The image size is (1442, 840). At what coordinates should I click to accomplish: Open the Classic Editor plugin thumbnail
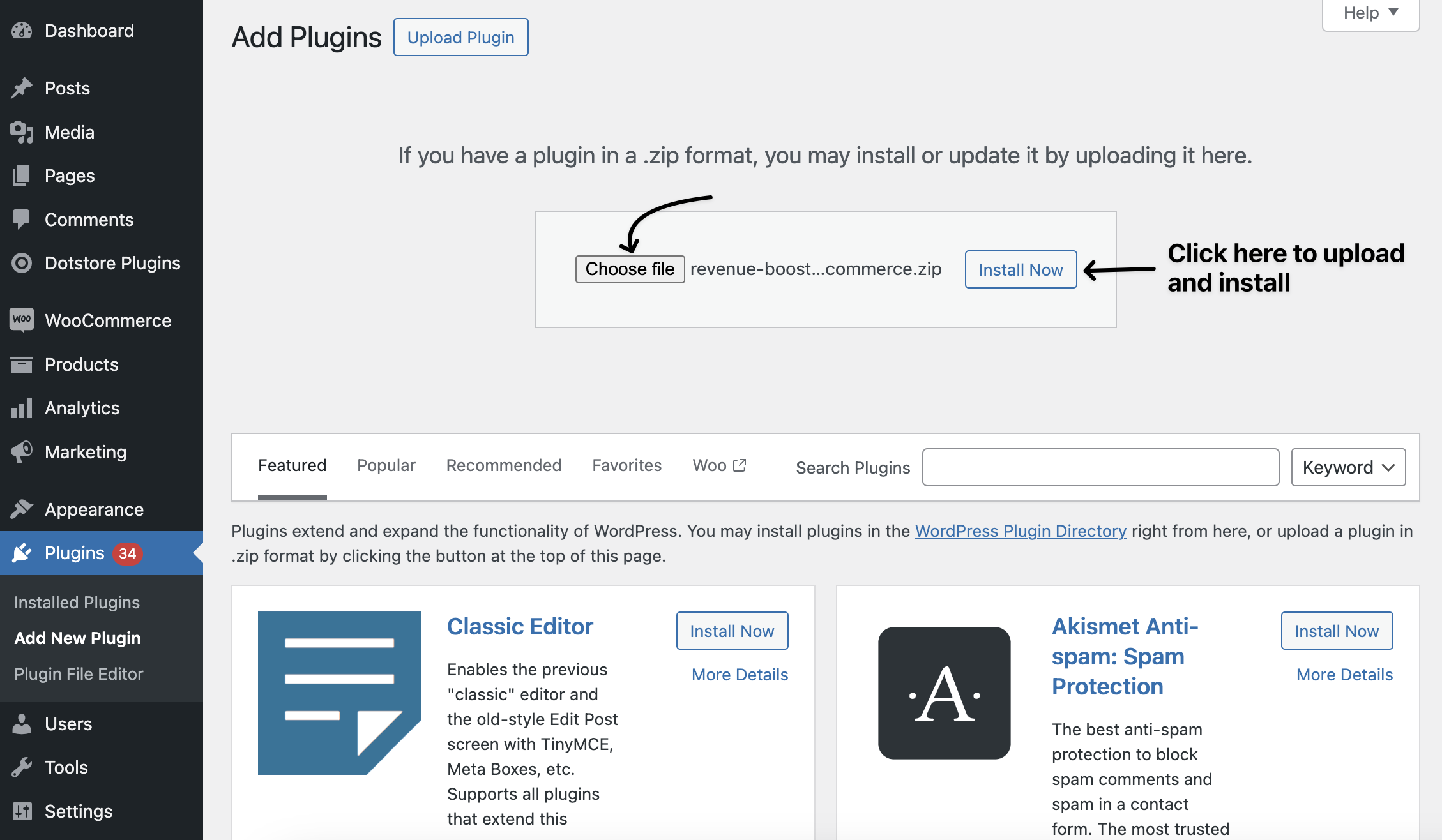340,693
